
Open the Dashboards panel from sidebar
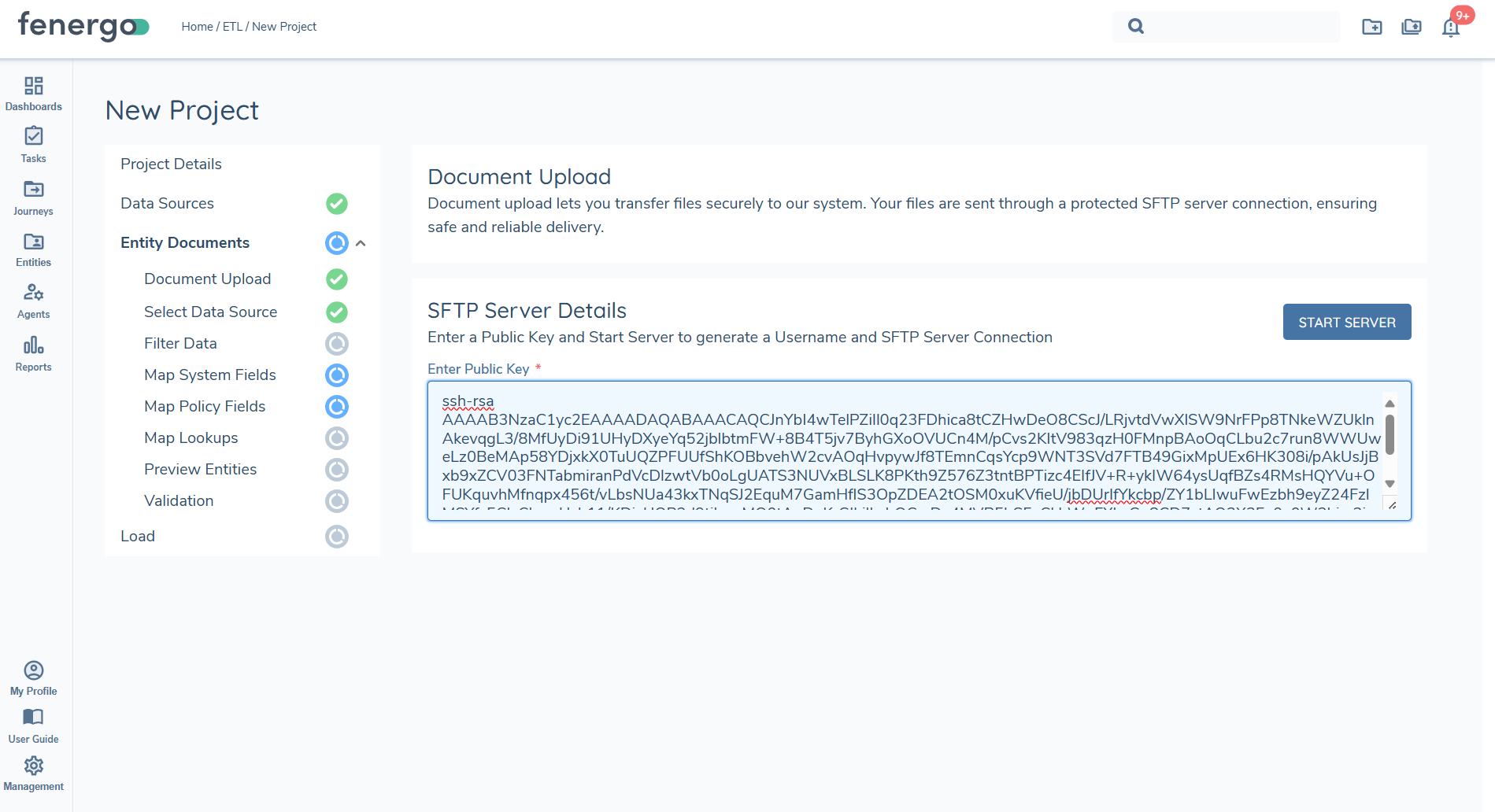(33, 93)
